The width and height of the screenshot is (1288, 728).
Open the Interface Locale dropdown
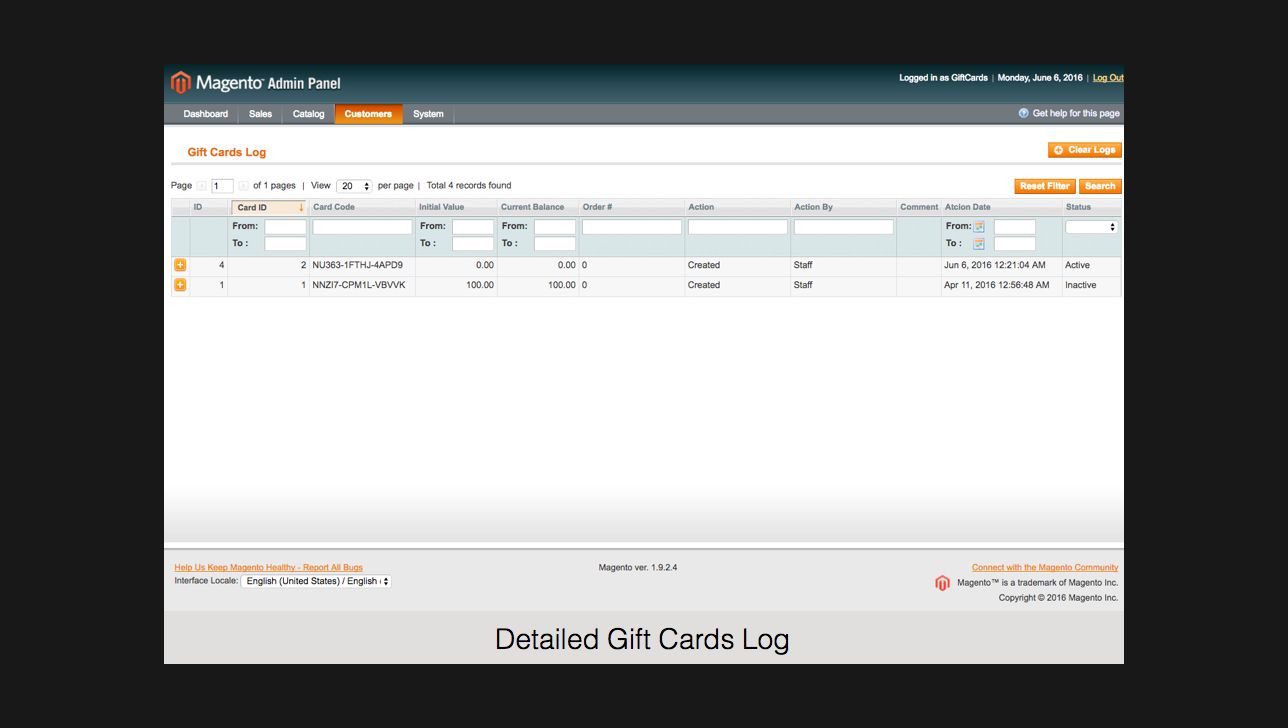click(x=316, y=581)
